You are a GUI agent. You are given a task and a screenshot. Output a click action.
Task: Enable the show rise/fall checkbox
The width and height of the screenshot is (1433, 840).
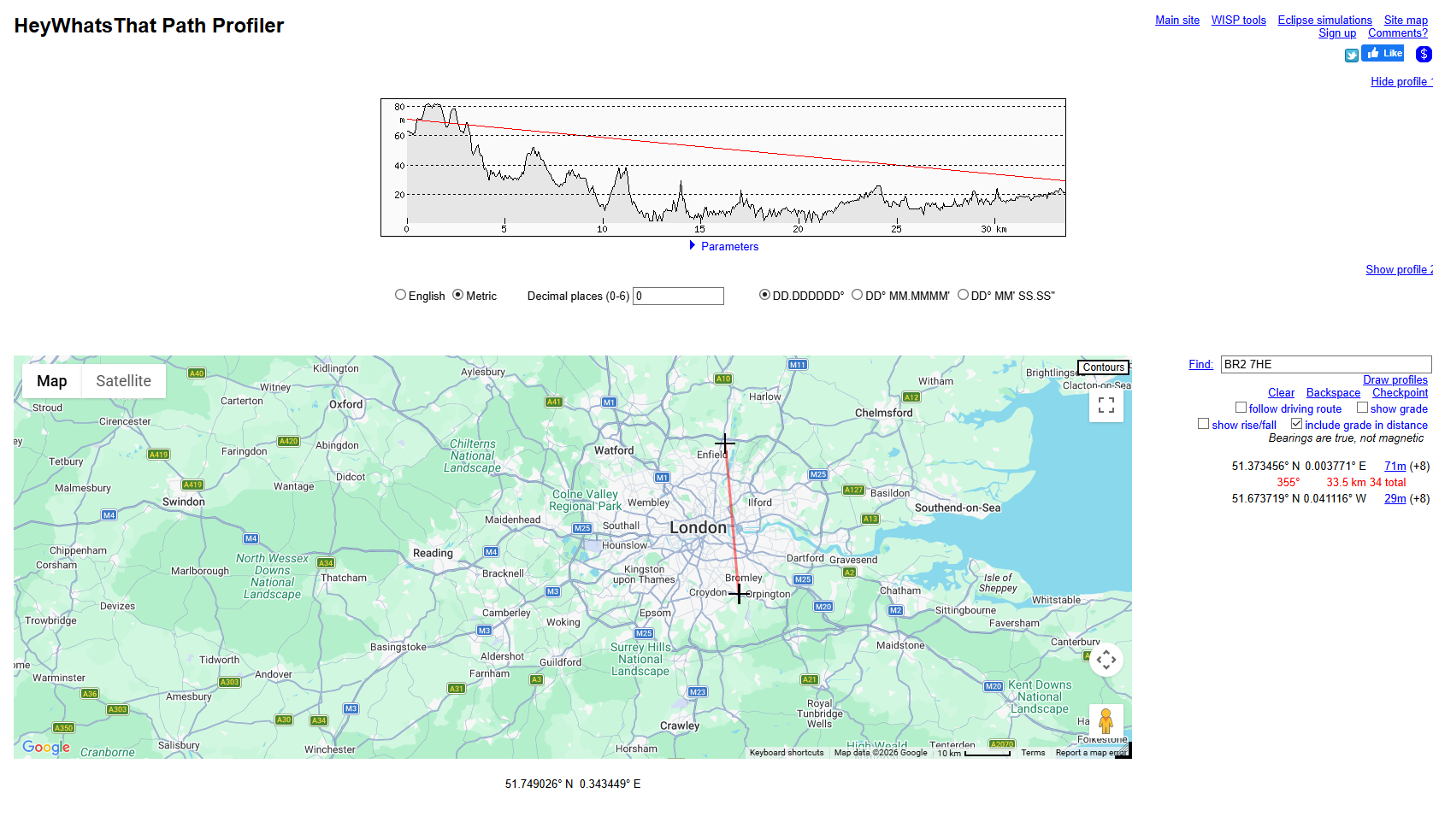click(1203, 424)
